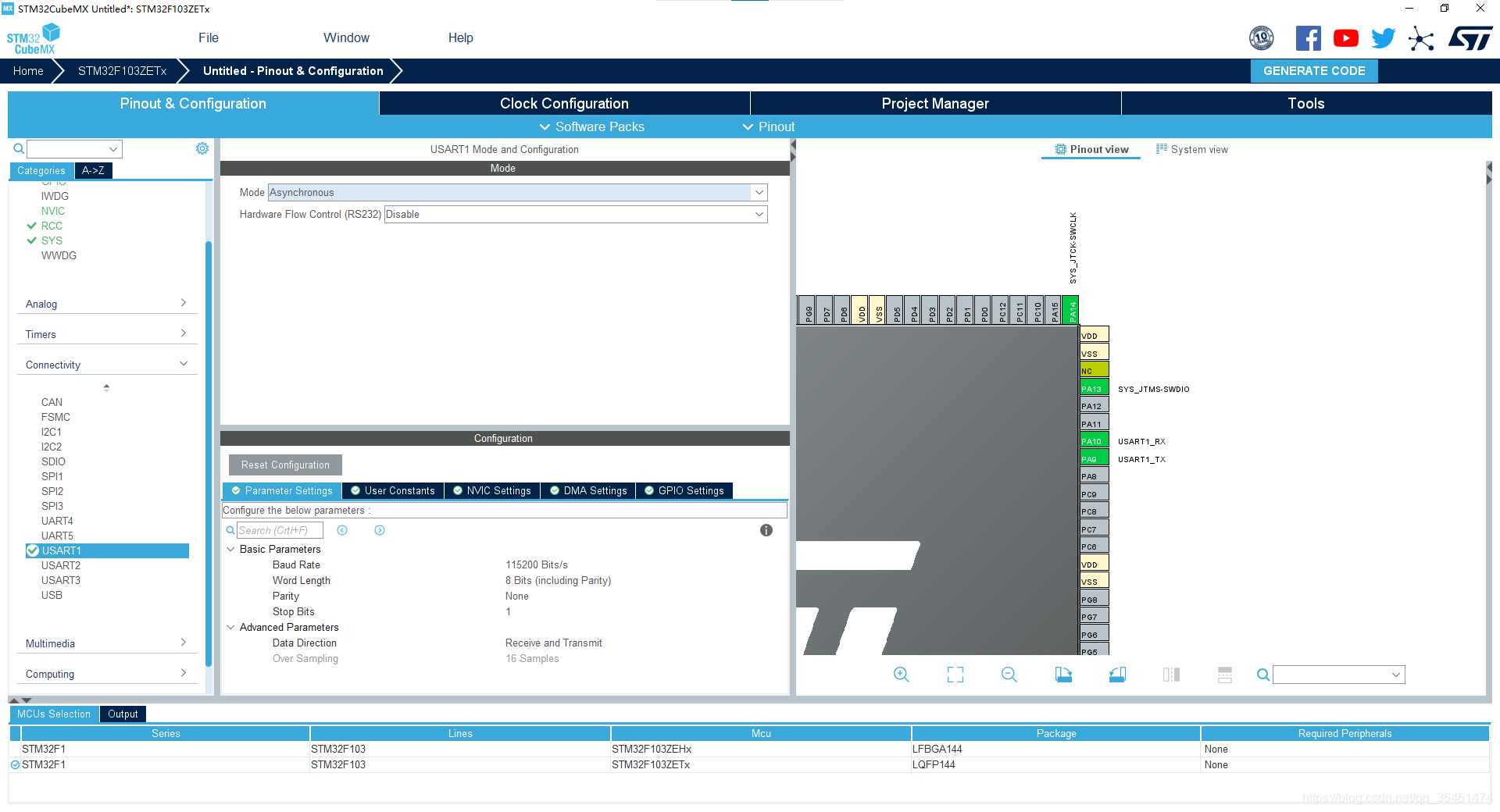Open the Mode Asynchronous dropdown
1500x812 pixels.
(517, 192)
